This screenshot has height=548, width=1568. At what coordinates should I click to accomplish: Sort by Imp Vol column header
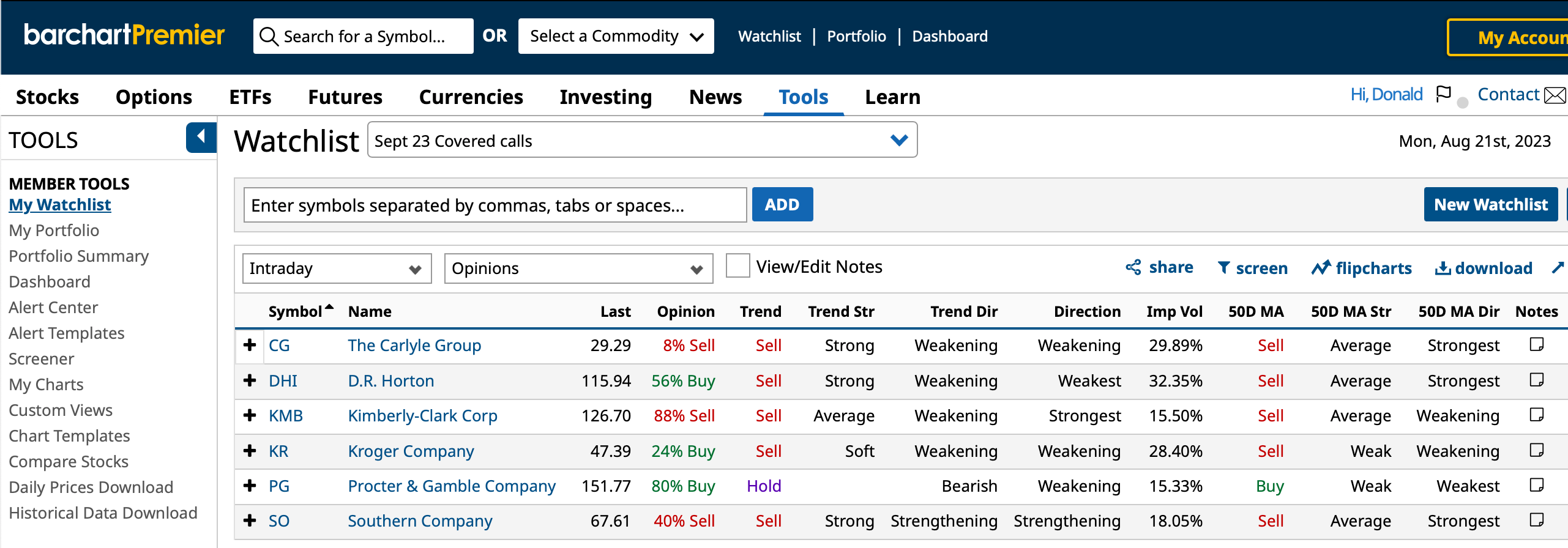(x=1174, y=311)
